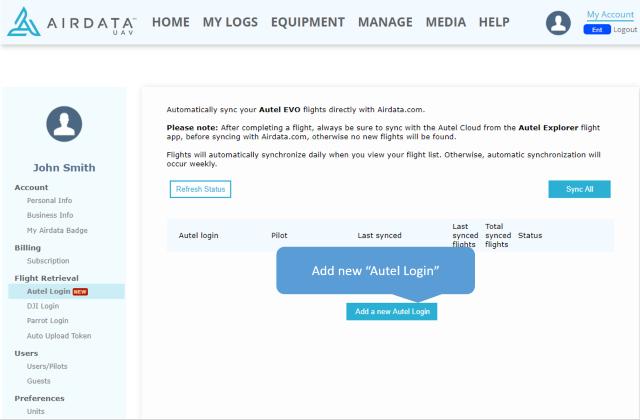Viewport: 640px width, 420px height.
Task: Click the John Smith name heading
Action: tap(64, 168)
